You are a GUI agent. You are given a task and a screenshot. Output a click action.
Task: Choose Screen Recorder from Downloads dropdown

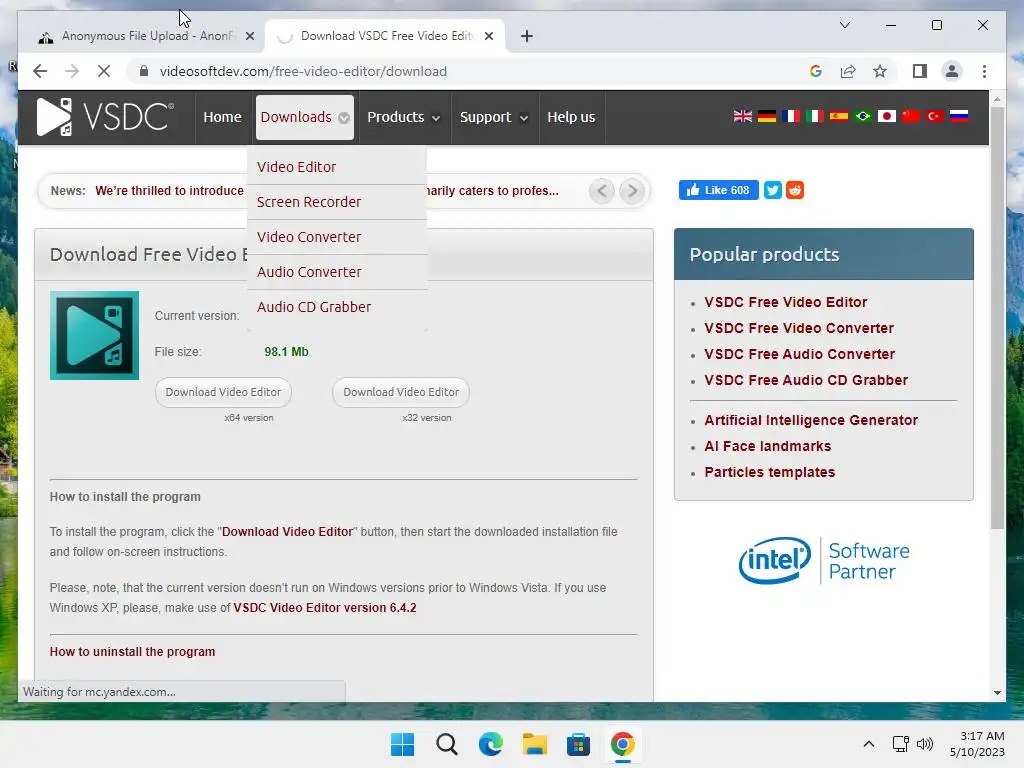(x=337, y=202)
